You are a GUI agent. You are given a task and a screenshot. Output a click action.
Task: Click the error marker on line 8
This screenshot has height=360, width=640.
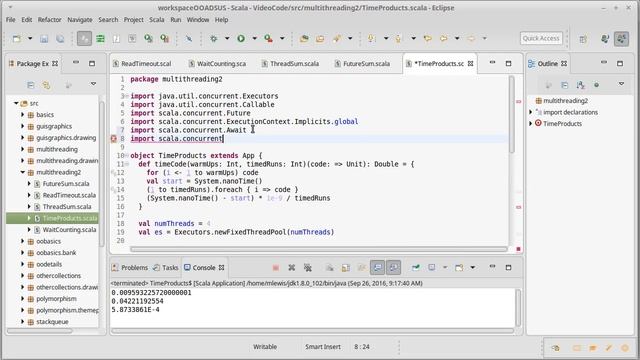pos(114,139)
